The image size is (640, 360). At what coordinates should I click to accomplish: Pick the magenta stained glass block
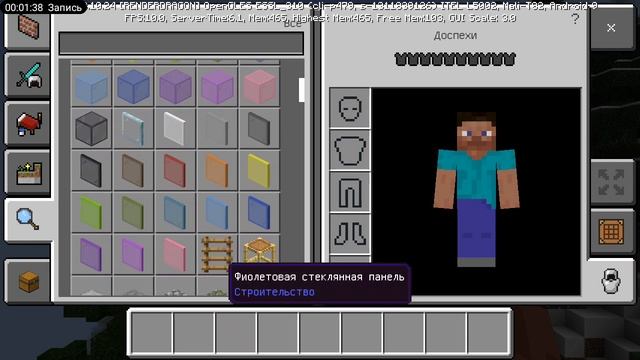(218, 86)
